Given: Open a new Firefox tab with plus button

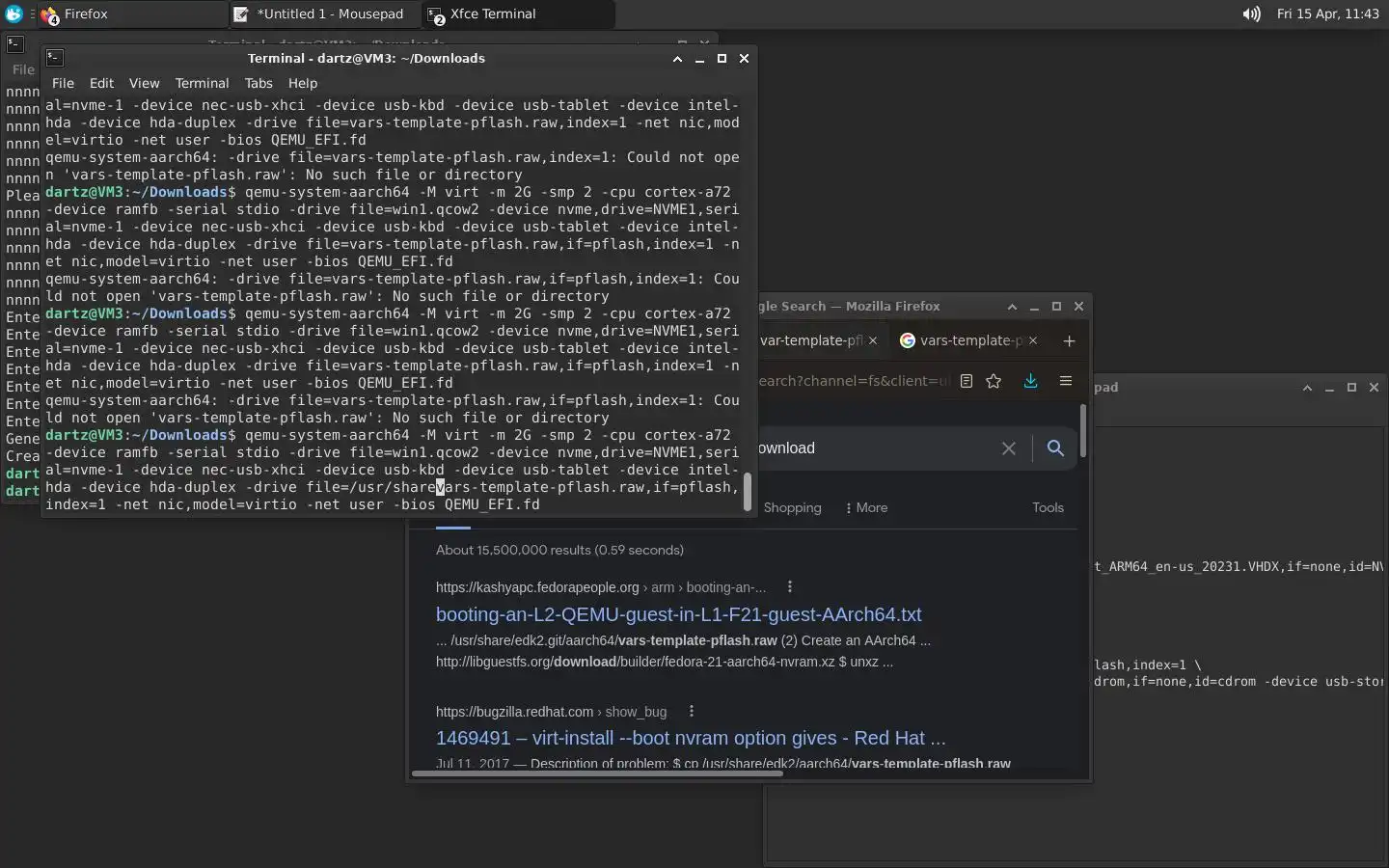Looking at the screenshot, I should pyautogui.click(x=1069, y=340).
